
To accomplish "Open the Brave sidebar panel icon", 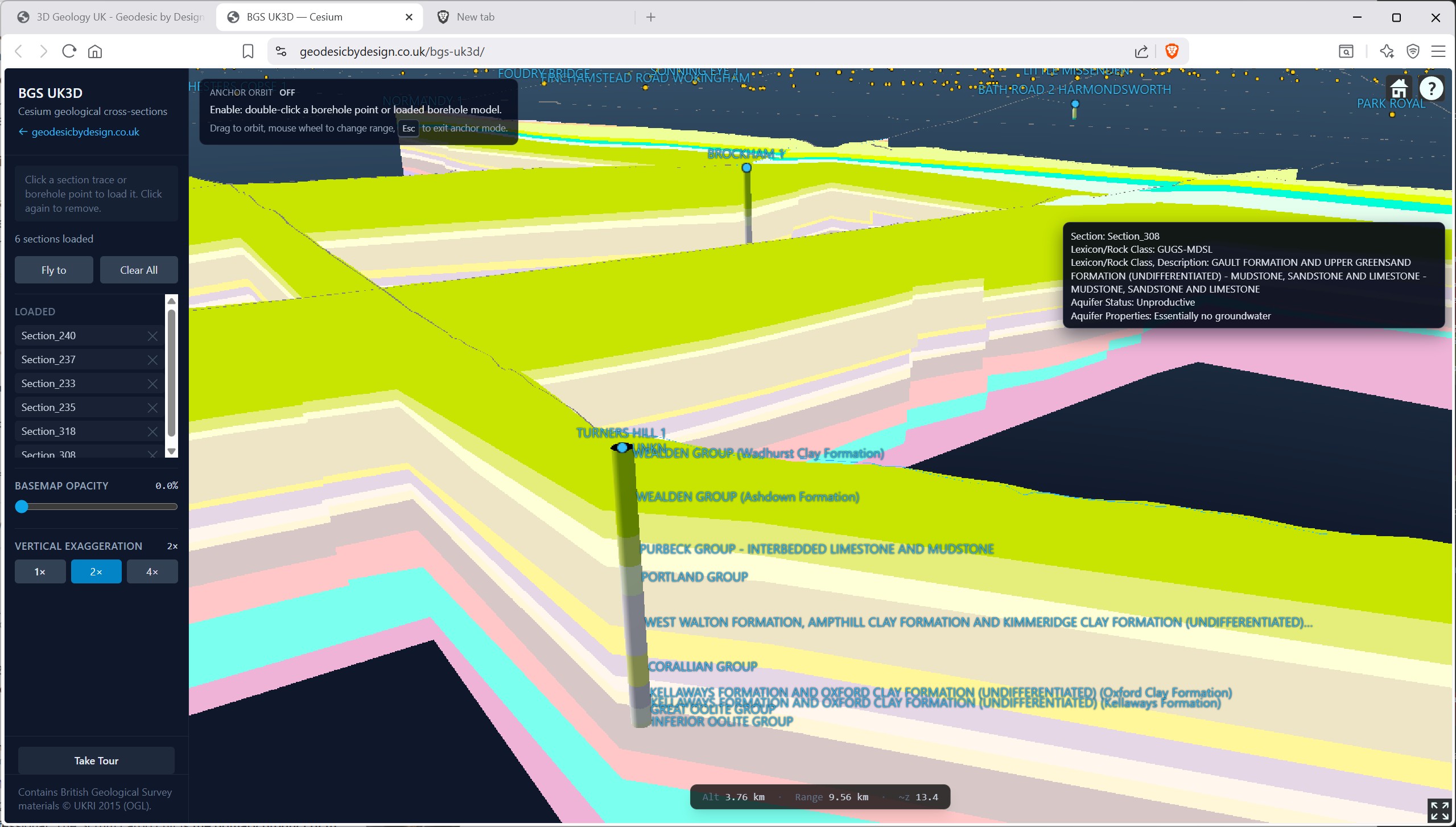I will [x=1346, y=51].
